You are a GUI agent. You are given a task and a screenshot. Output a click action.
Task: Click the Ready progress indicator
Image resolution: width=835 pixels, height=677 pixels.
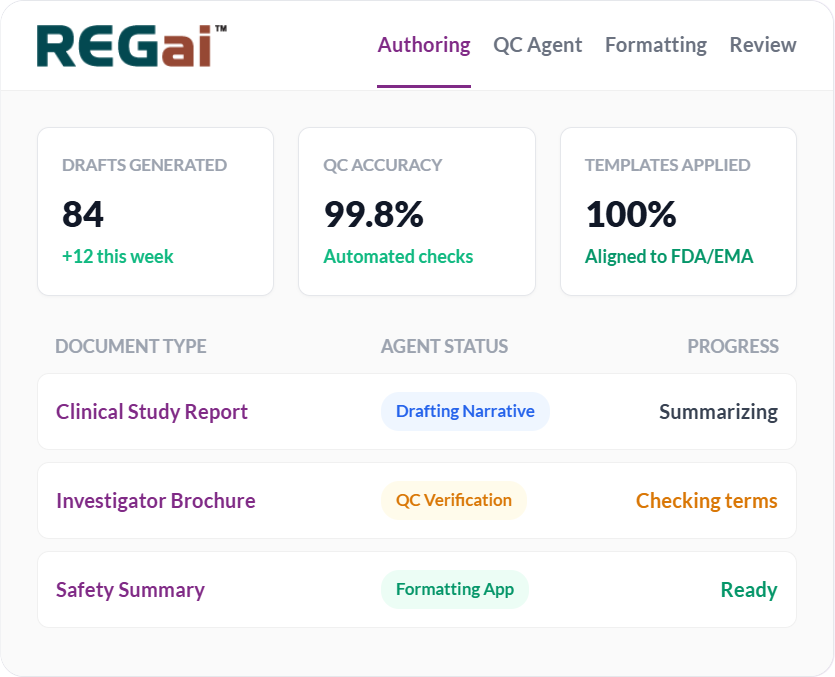click(x=749, y=589)
